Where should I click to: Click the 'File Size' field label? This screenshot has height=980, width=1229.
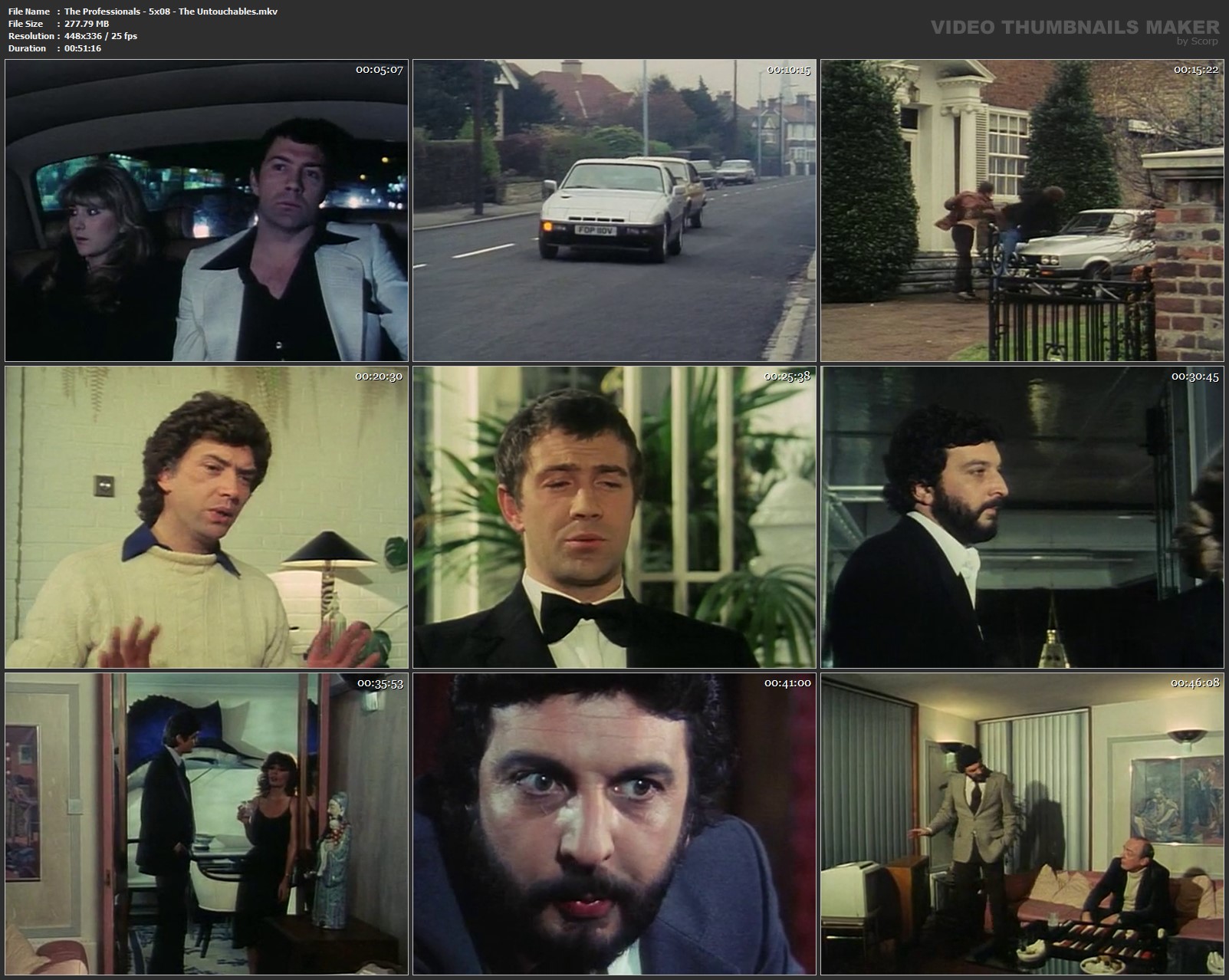pyautogui.click(x=27, y=24)
